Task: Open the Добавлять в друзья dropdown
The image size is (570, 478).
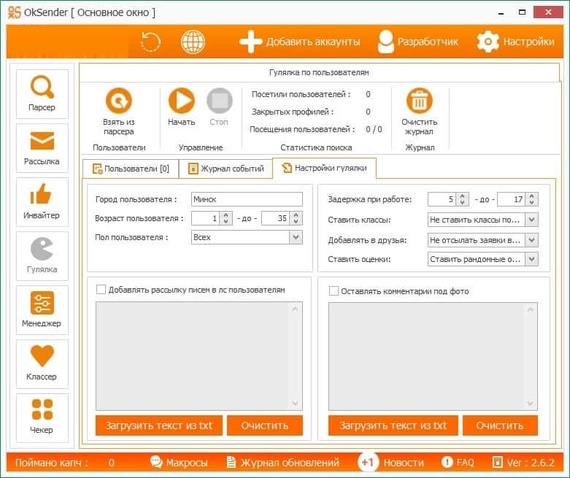Action: [483, 240]
